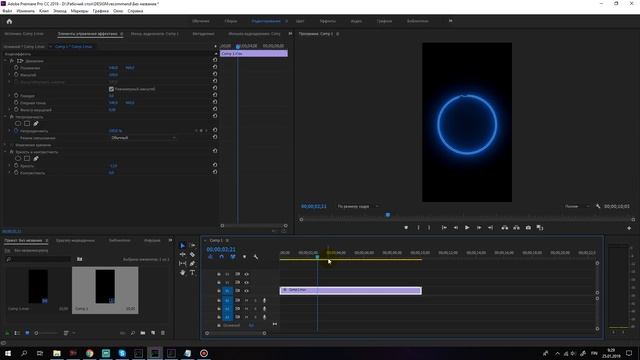Click New Item icon in Project panel
Screen dimensions: 640x360
coord(153,333)
